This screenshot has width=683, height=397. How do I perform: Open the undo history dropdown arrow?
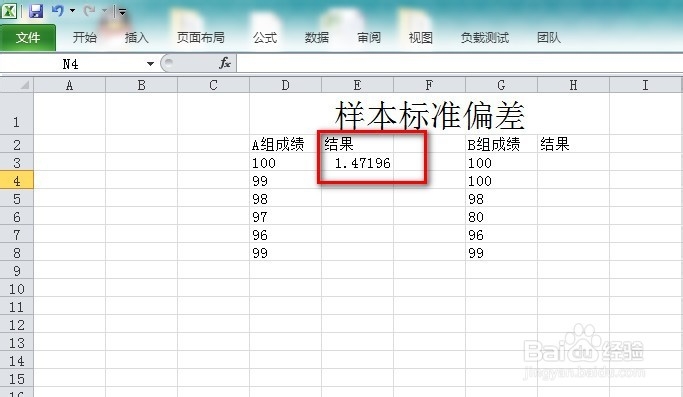point(72,11)
